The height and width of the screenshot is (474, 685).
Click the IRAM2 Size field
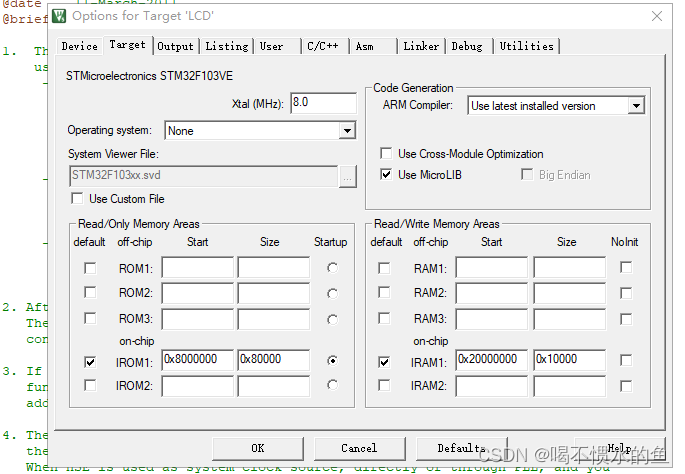point(570,387)
